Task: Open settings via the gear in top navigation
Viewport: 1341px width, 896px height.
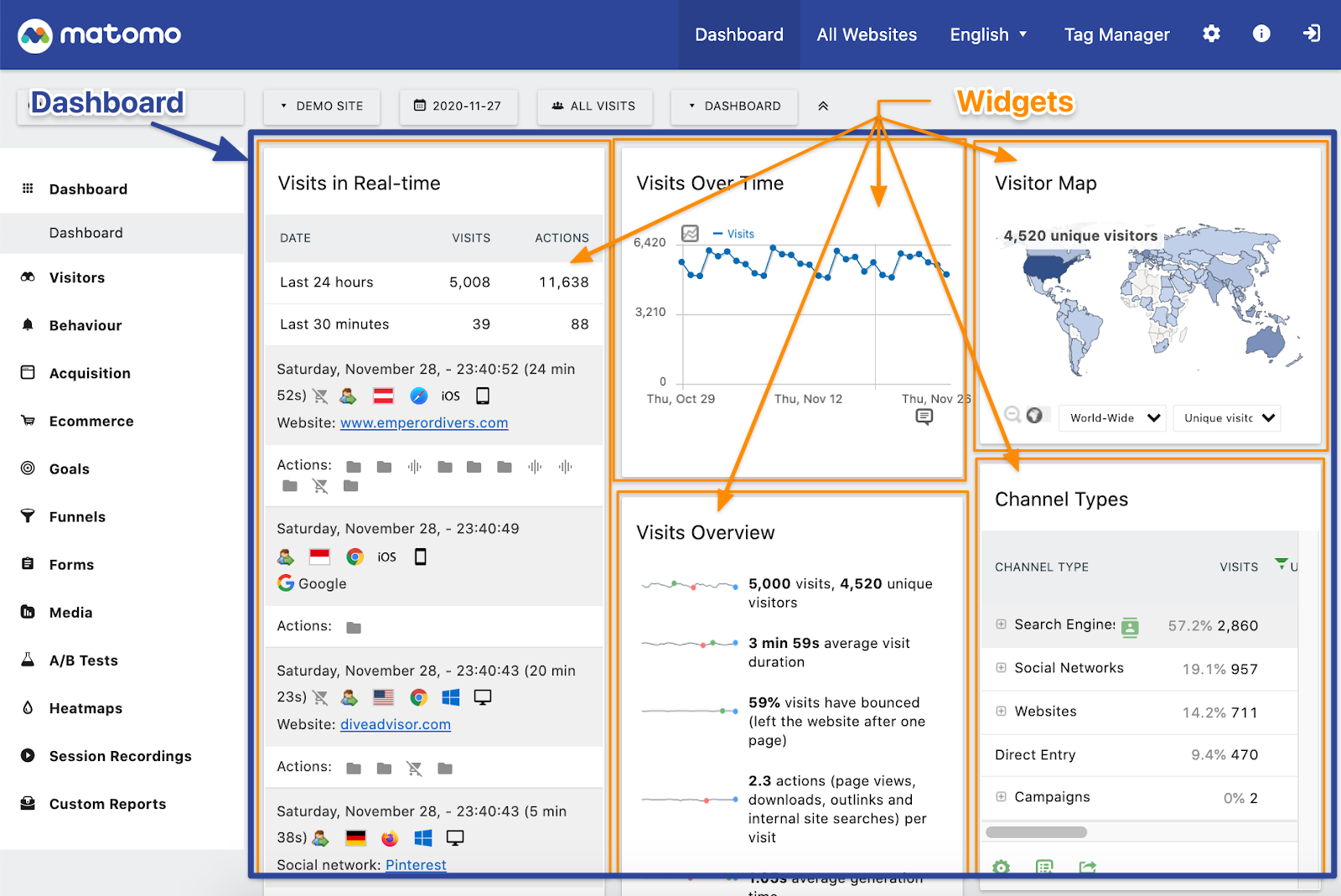Action: 1210,34
